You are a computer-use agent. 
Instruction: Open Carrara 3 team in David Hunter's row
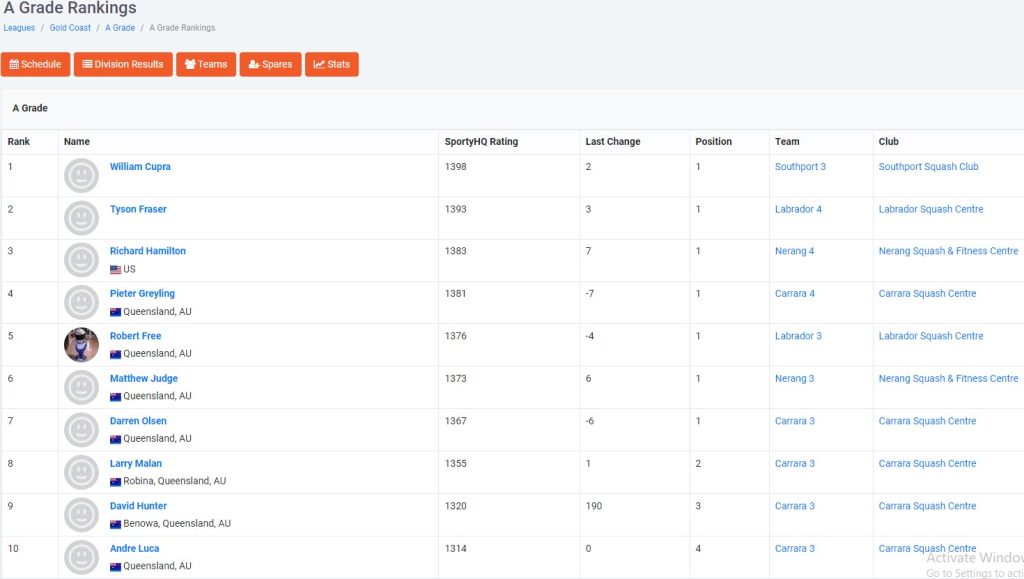(795, 506)
